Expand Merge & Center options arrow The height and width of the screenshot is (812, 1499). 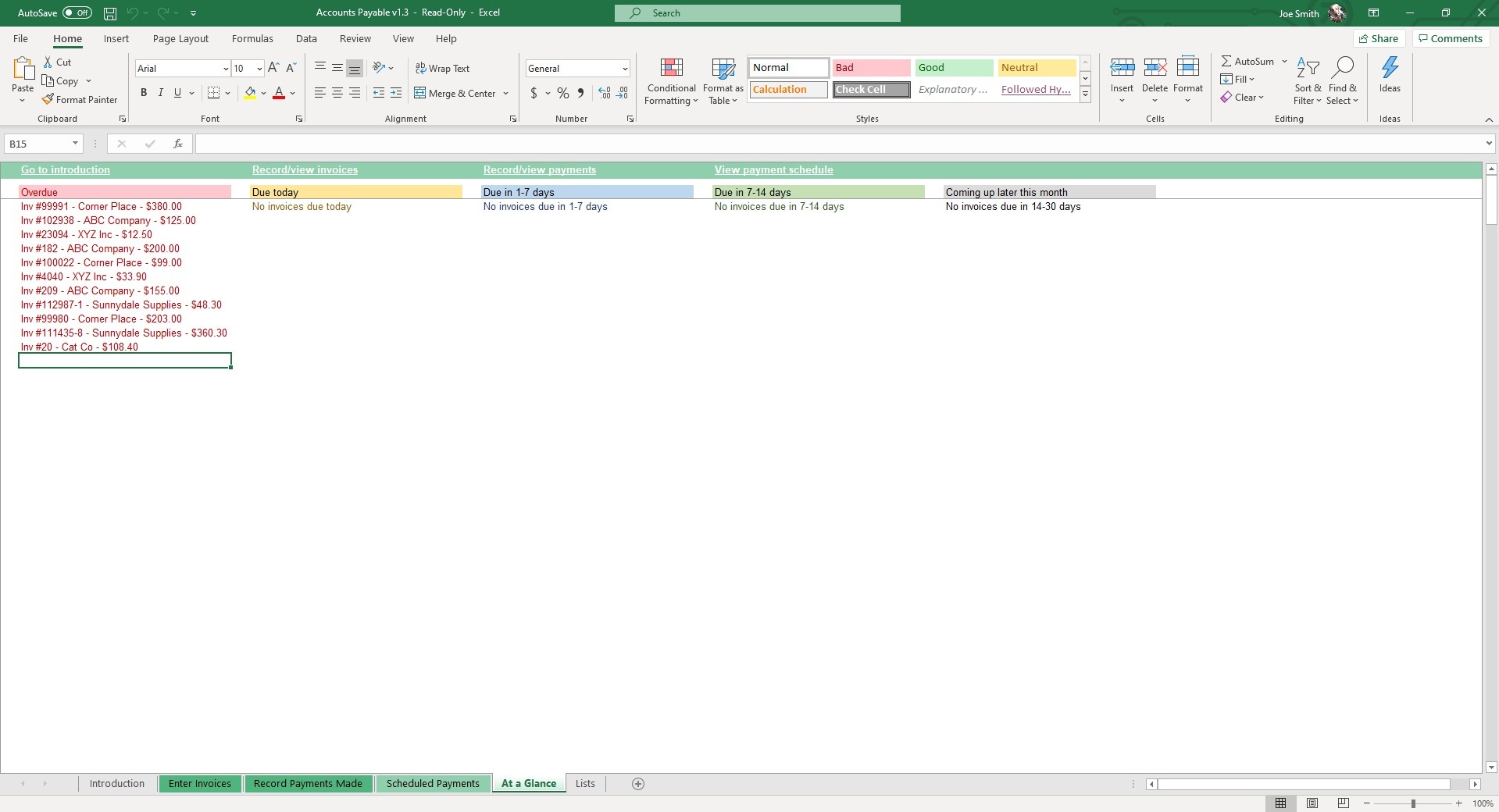(x=506, y=93)
